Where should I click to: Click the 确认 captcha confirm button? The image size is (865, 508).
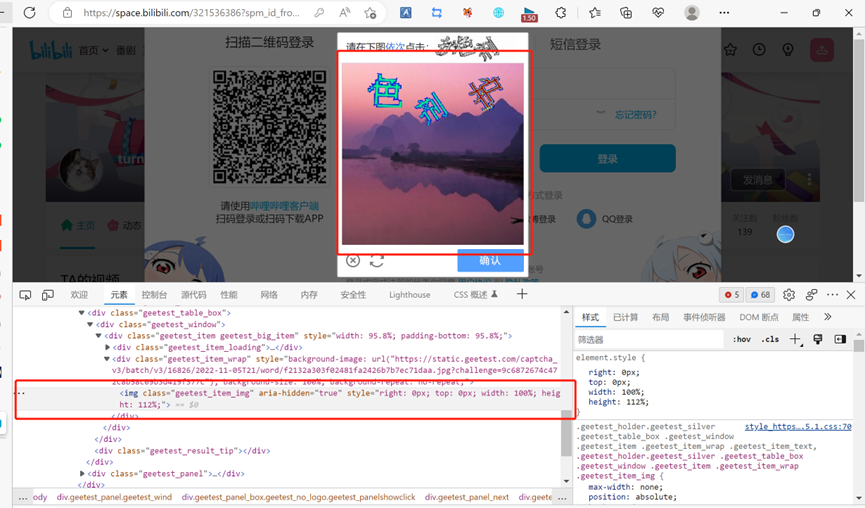[490, 260]
